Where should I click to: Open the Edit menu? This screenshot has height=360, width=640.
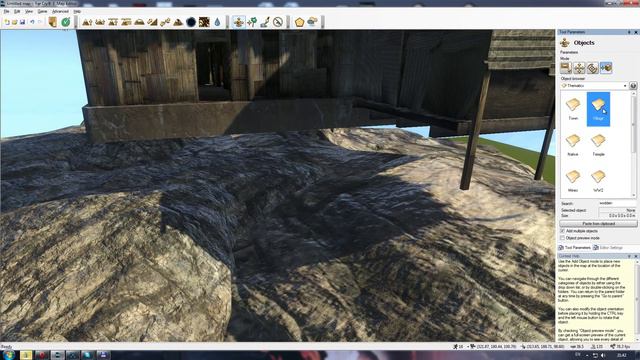point(17,11)
